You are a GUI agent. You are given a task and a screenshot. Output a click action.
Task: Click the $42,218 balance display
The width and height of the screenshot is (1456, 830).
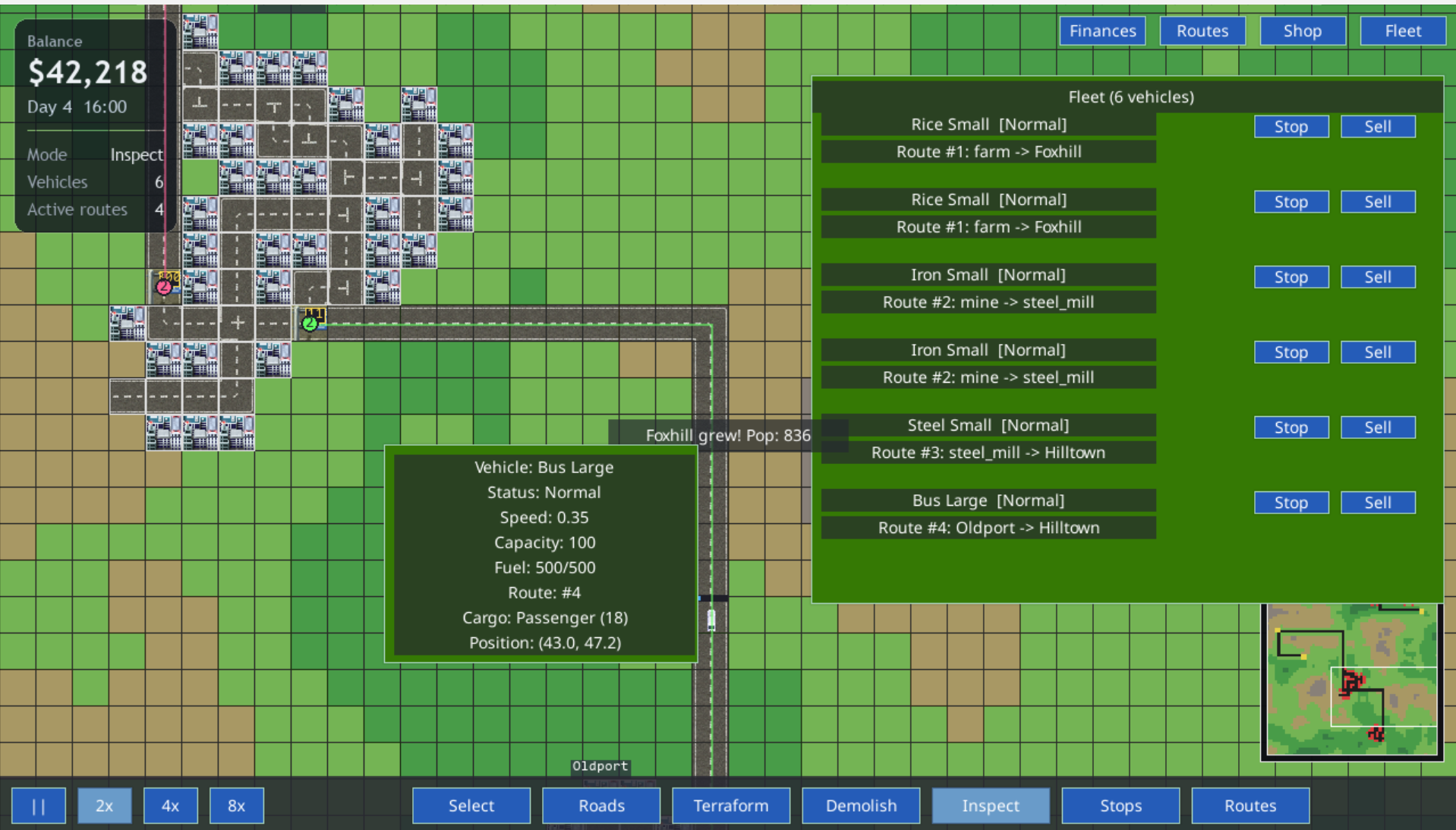[x=88, y=72]
